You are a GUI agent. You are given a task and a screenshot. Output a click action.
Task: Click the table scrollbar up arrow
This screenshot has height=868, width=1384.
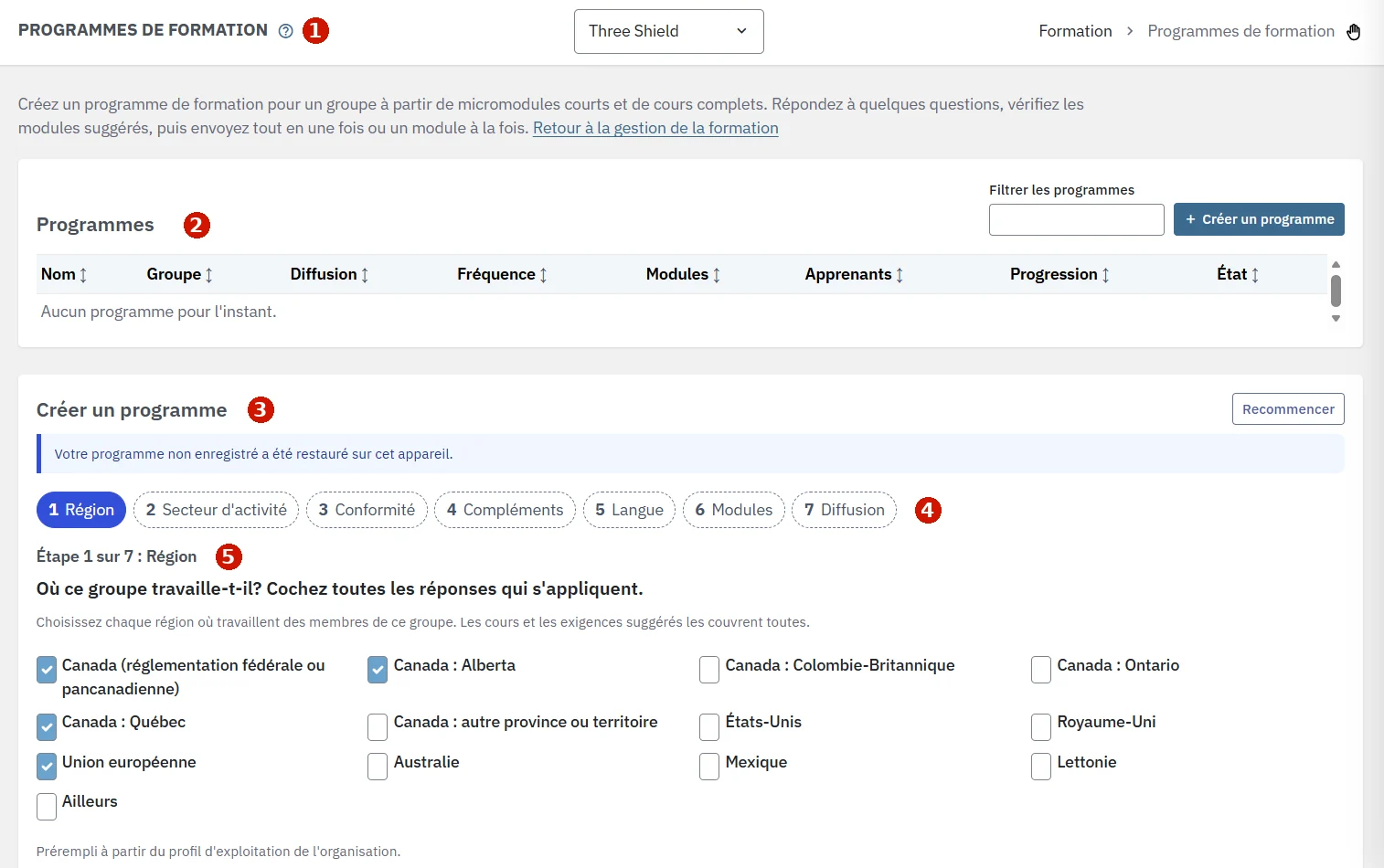pos(1336,264)
